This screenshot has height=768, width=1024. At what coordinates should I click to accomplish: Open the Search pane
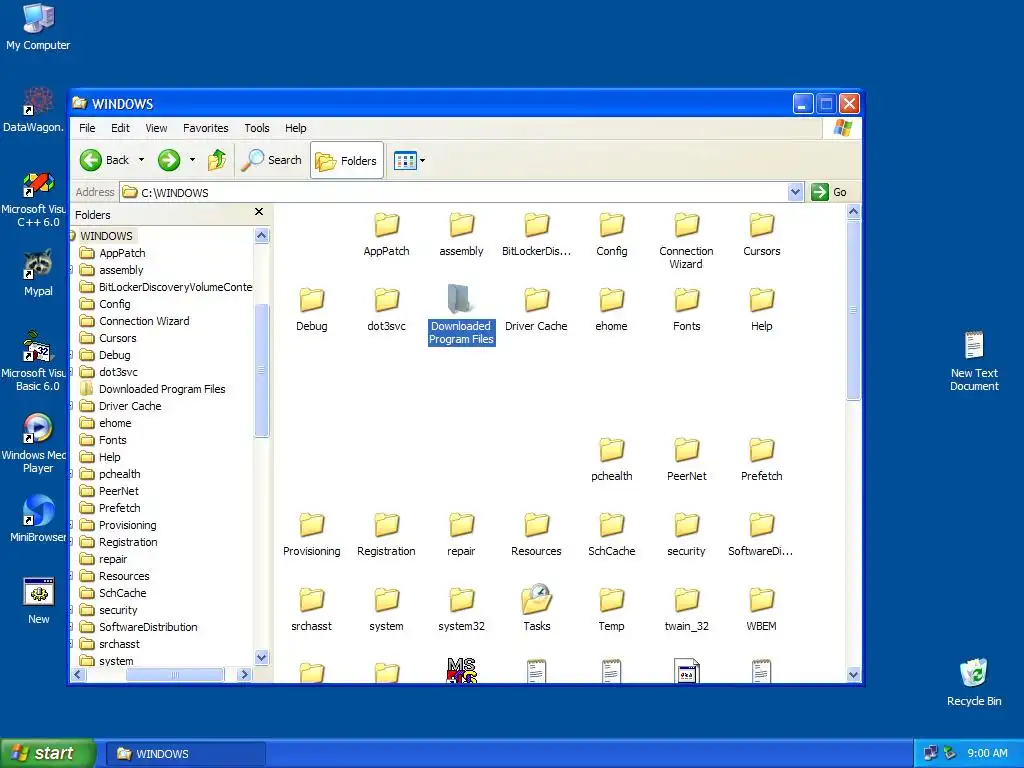click(x=272, y=160)
